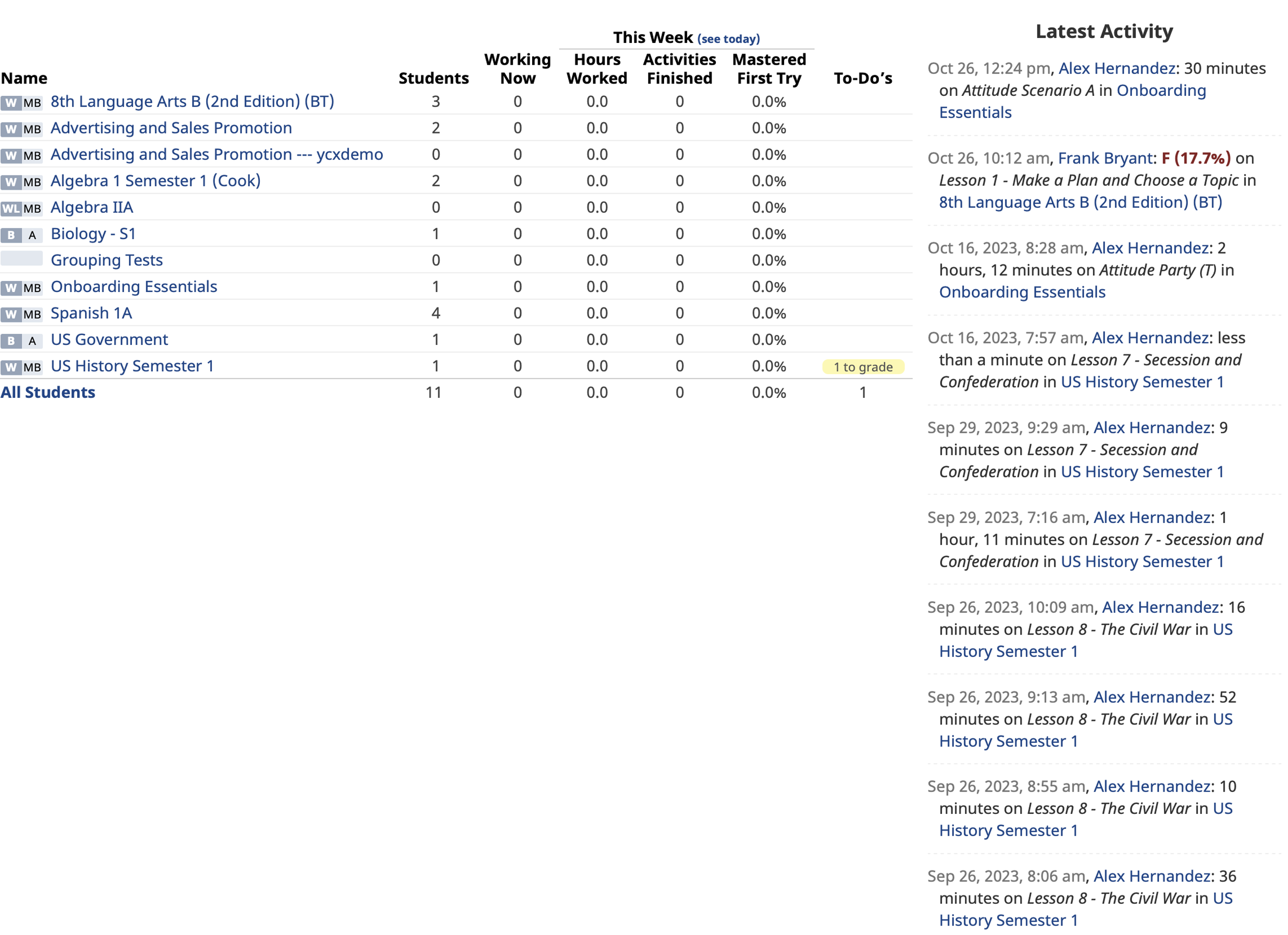Click the '1 to grade' to-do badge
Viewport: 1288px width, 935px height.
863,368
